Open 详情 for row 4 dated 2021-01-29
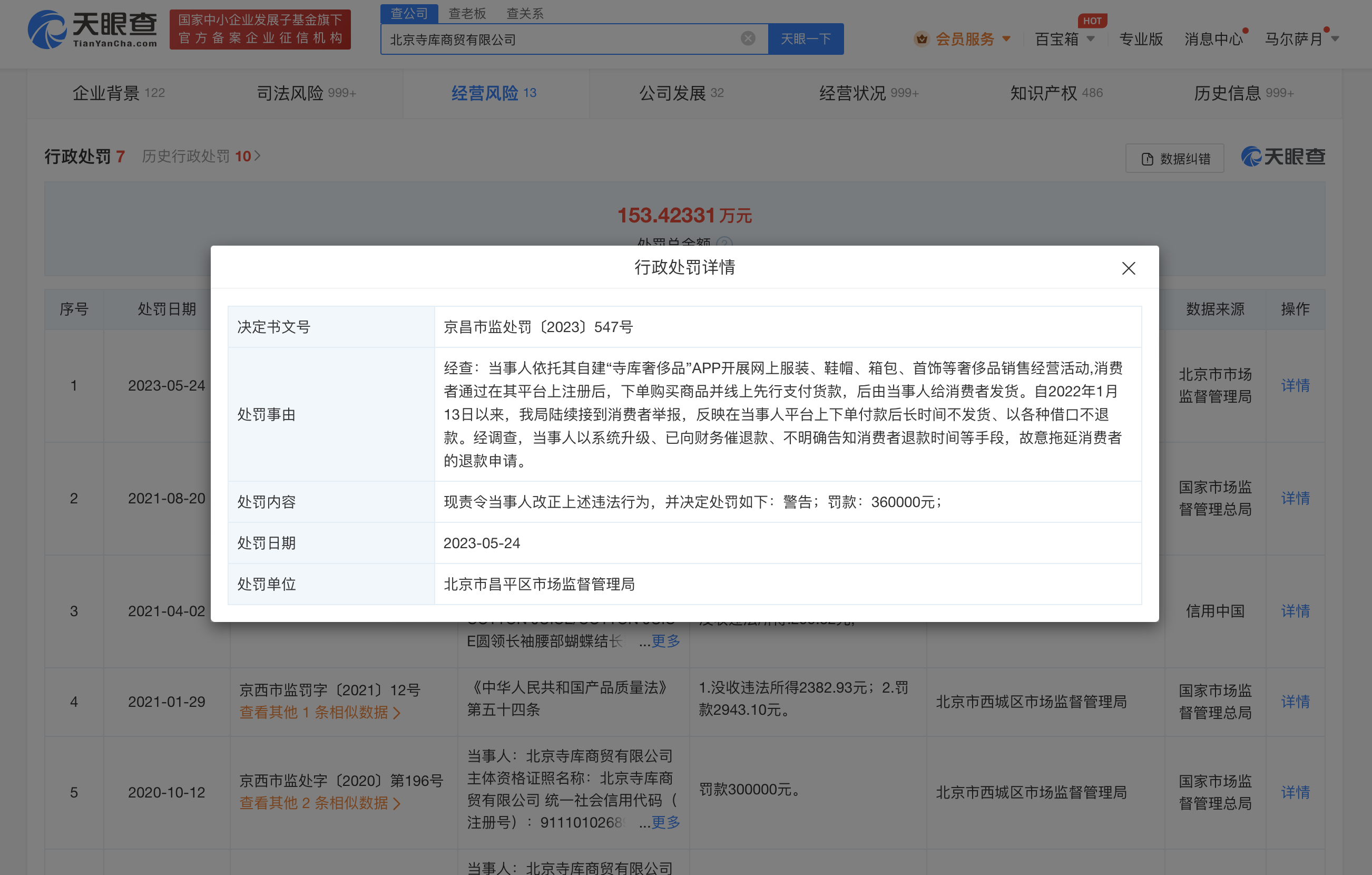Screen dimensions: 1372x875 tap(1295, 702)
